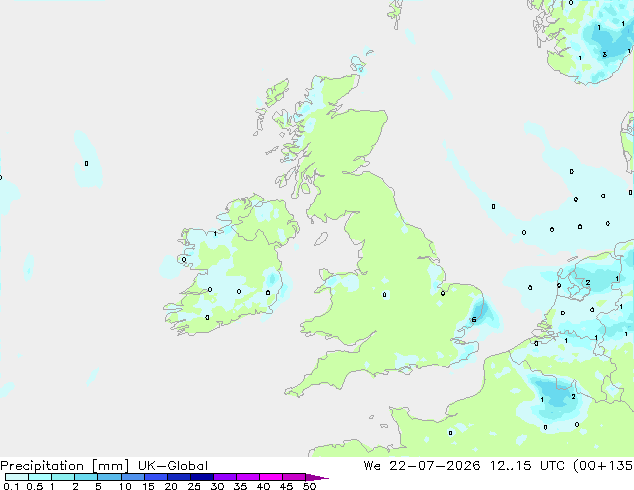Click the 'We 22-07-2026' date text
The image size is (634, 490).
coord(422,466)
